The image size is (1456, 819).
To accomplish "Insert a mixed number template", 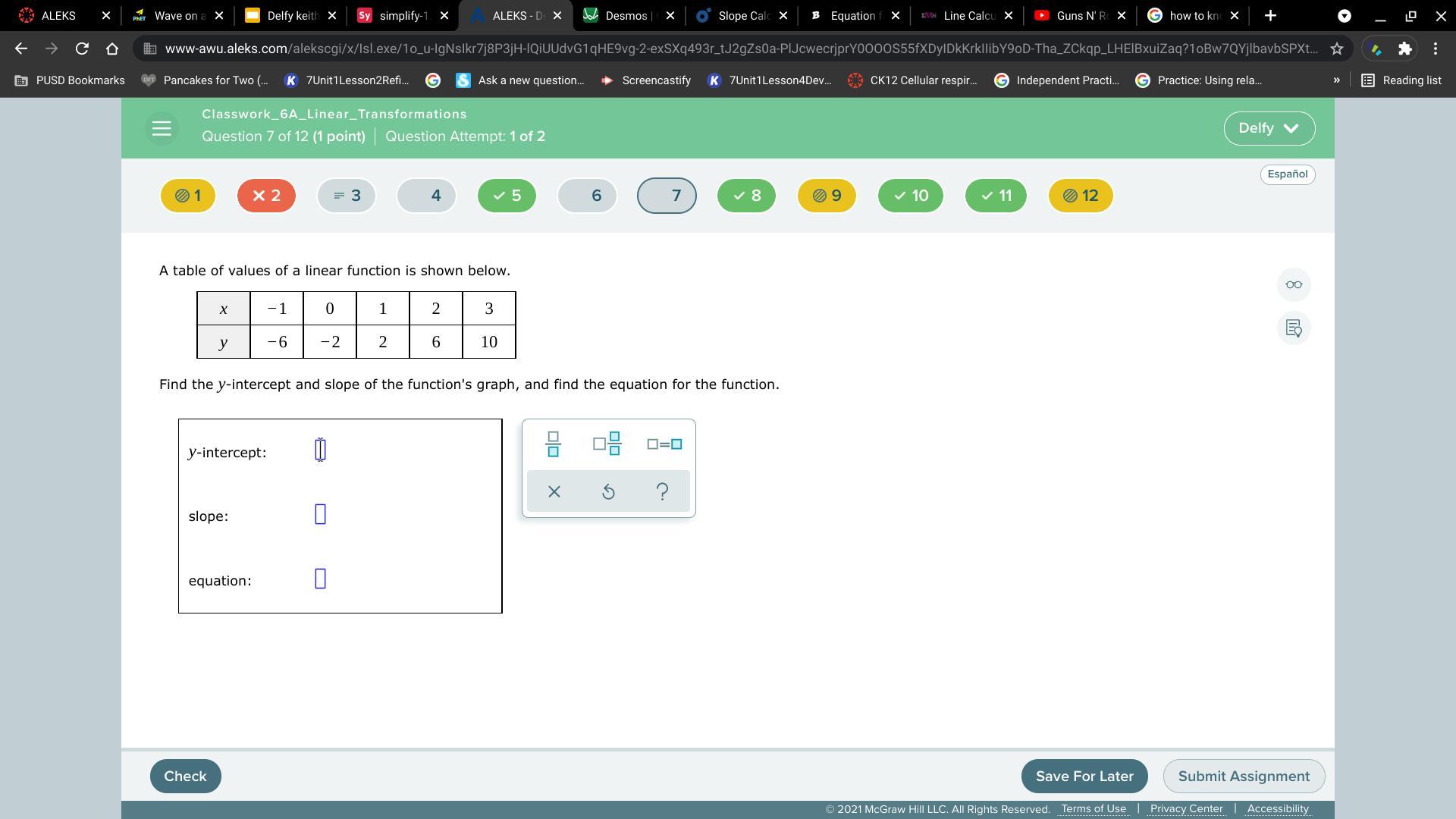I will click(607, 444).
